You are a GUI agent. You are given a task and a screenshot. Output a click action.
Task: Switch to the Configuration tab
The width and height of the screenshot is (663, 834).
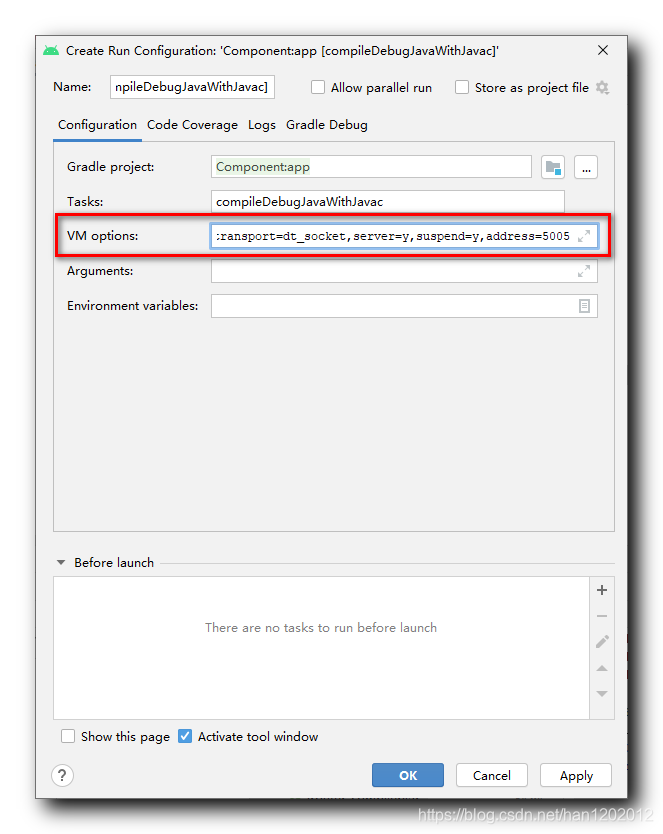[x=97, y=125]
